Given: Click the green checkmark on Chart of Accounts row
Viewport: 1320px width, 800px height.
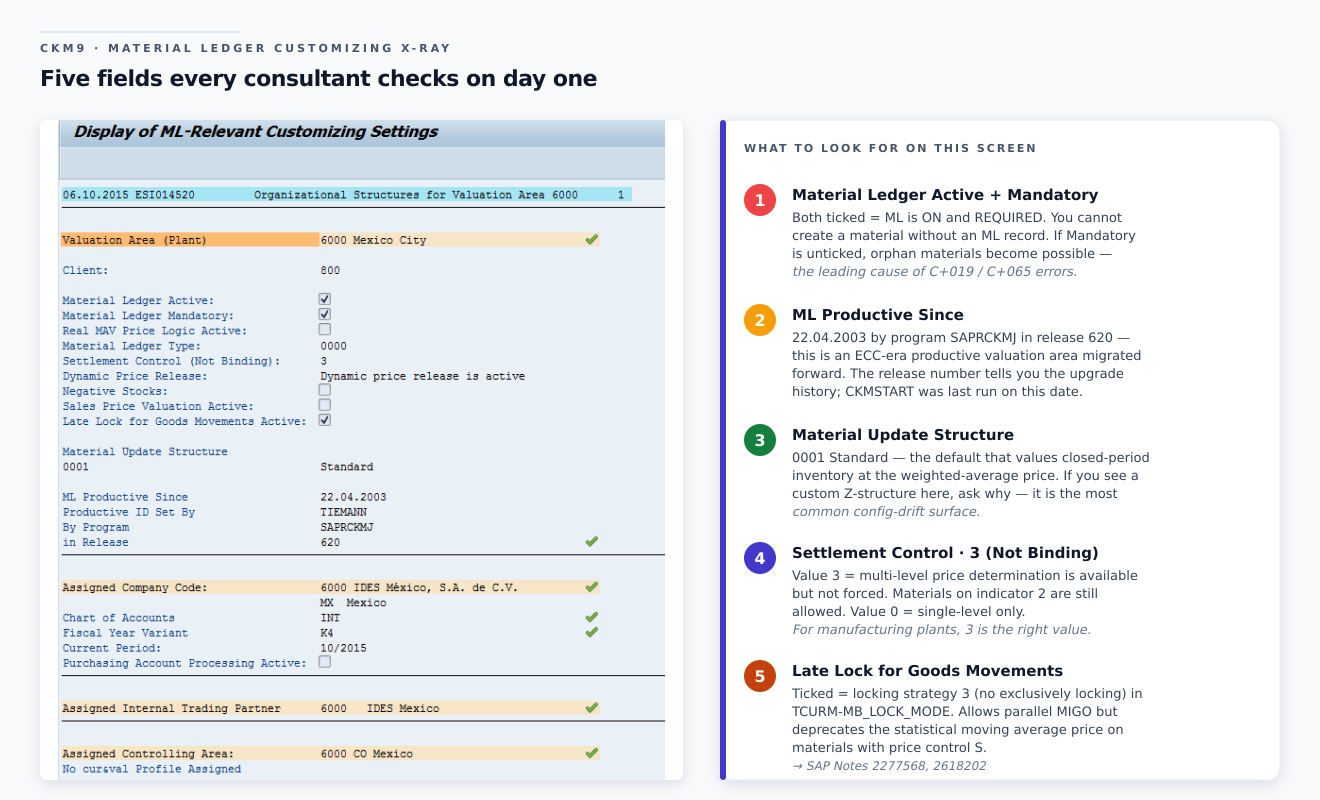Looking at the screenshot, I should [591, 618].
